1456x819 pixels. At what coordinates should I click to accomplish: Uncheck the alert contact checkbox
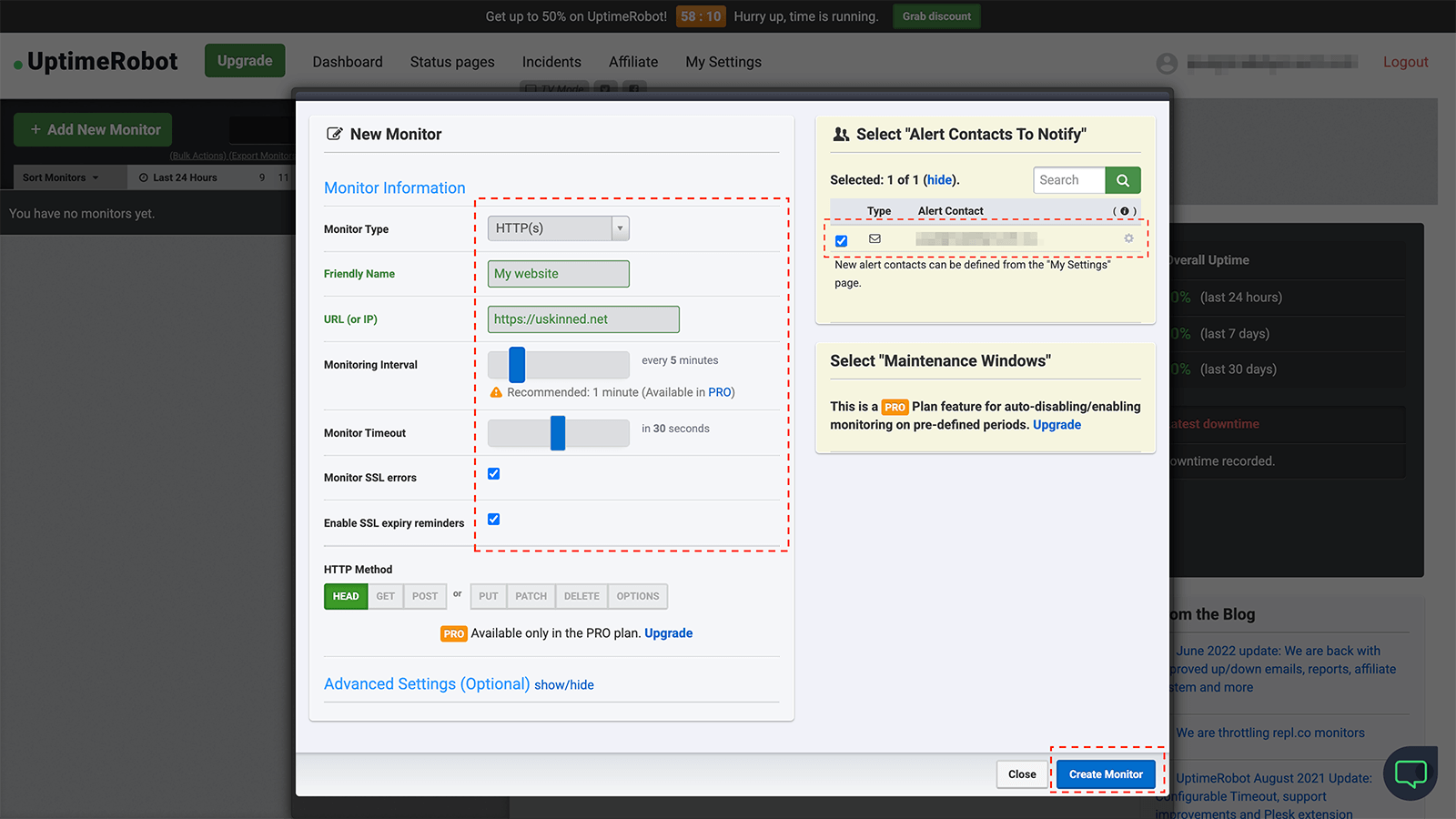coord(841,241)
